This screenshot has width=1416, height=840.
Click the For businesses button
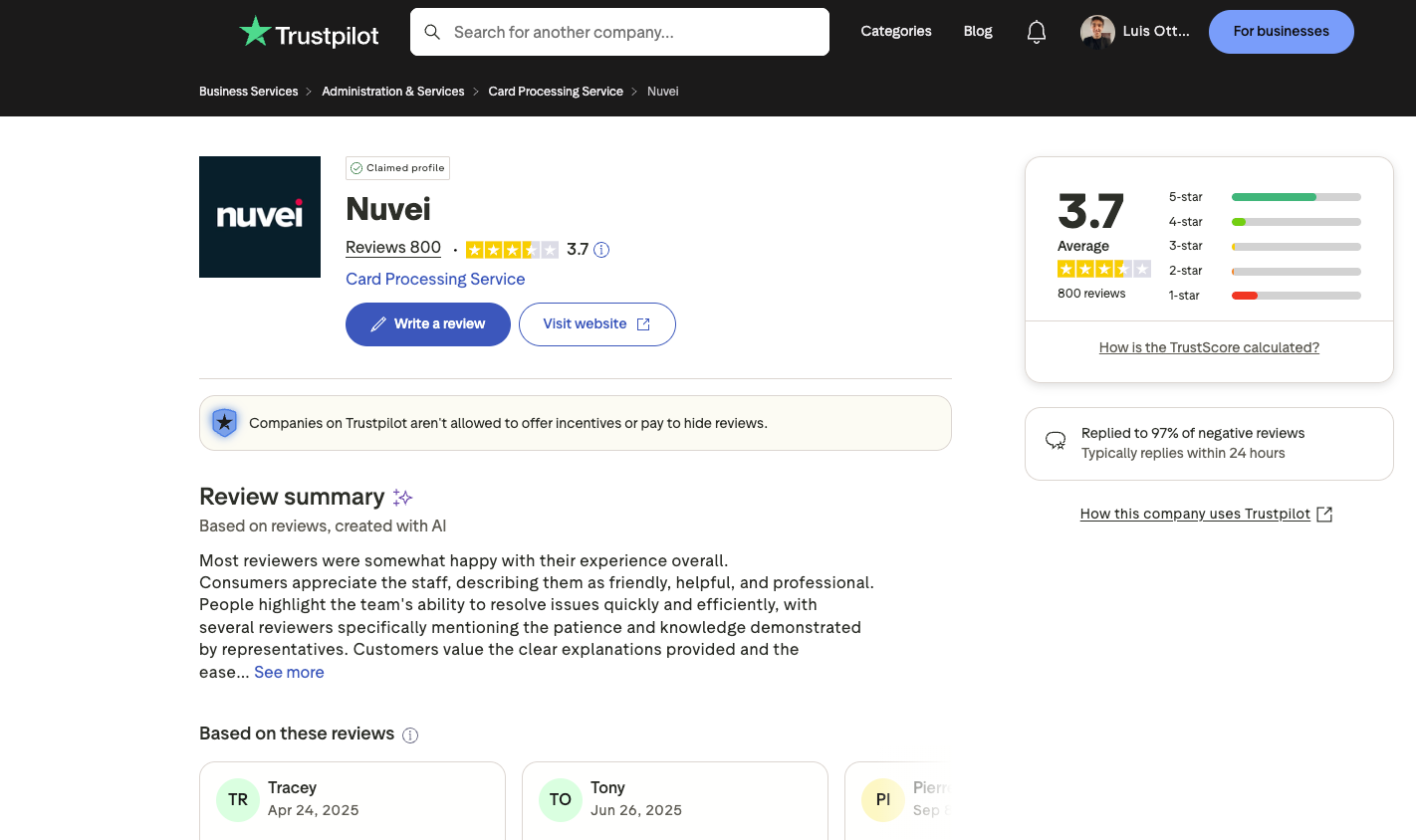coord(1282,32)
